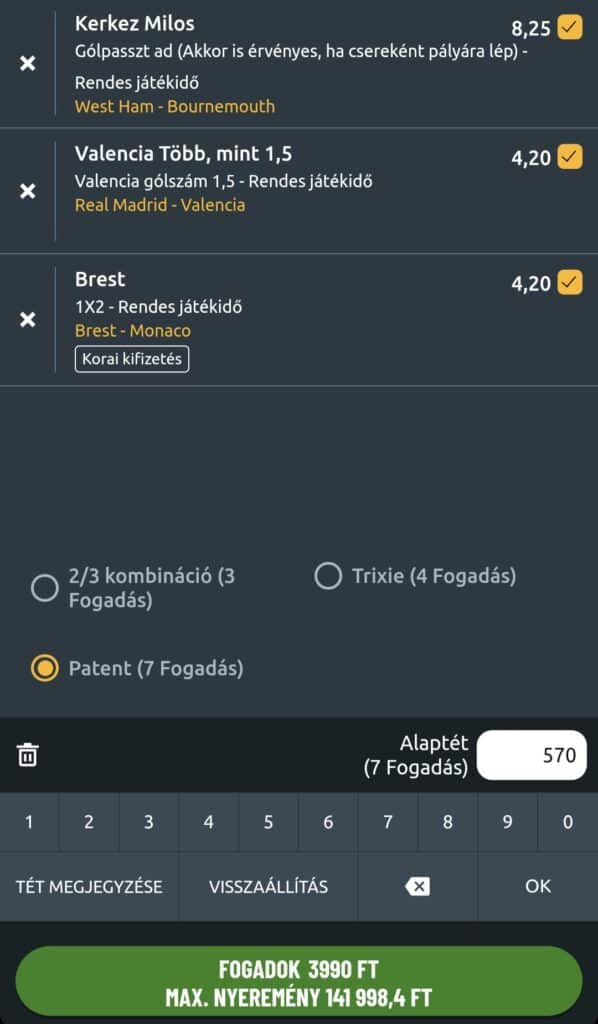Remove the Valencia Több, mint 1,5 selection

click(27, 191)
